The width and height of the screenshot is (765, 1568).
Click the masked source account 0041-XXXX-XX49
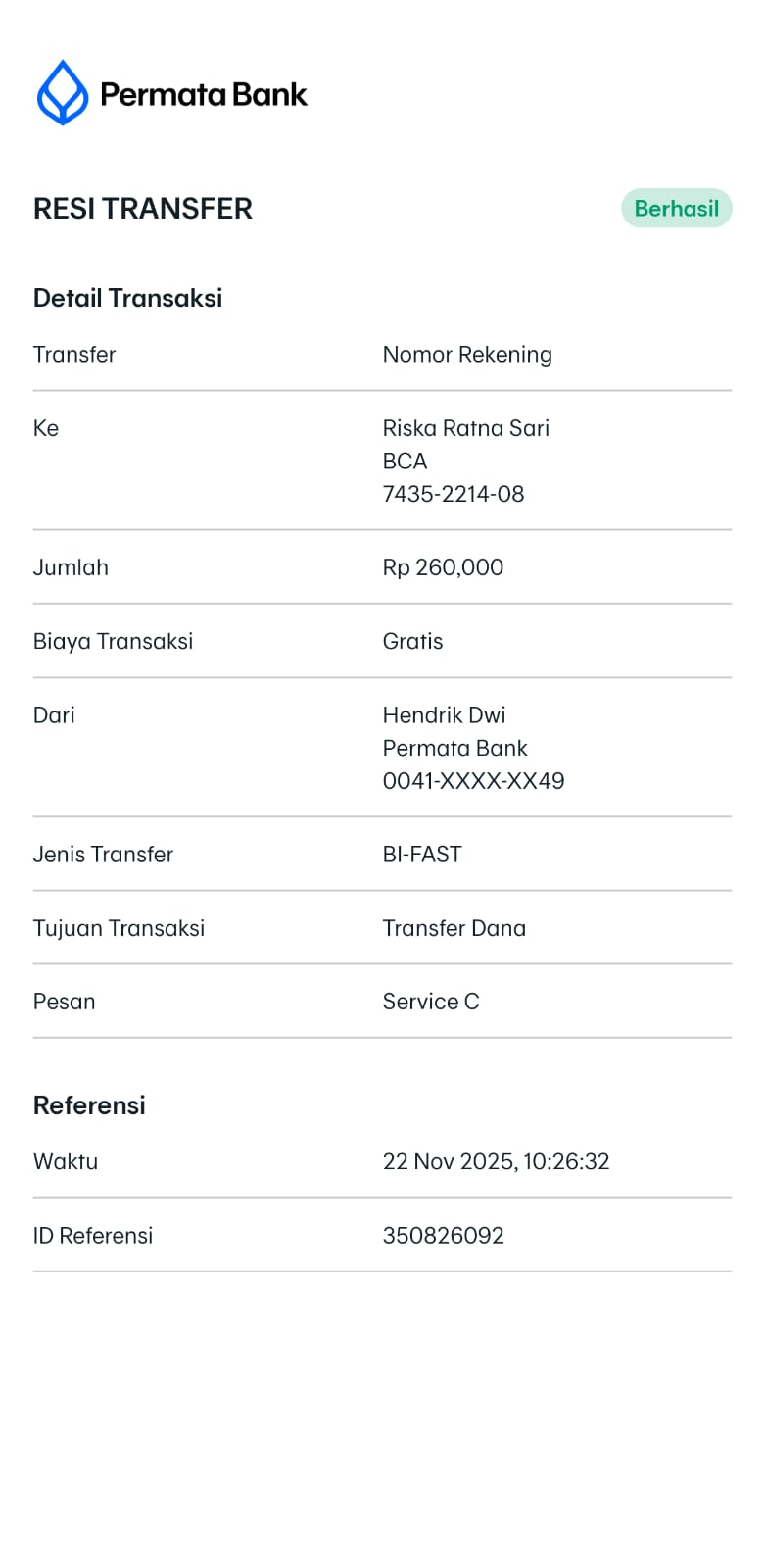click(x=473, y=781)
